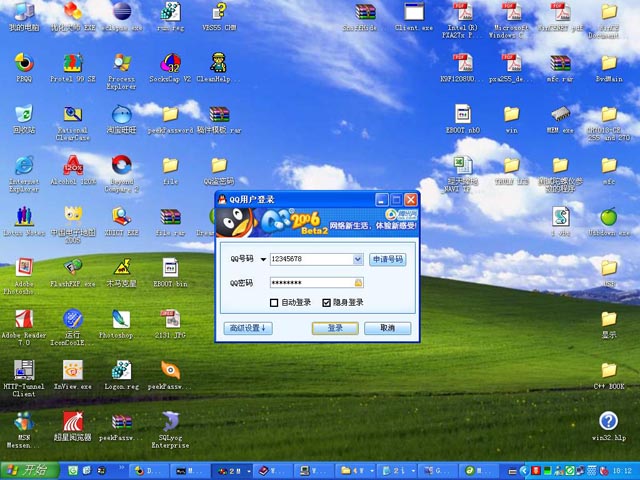Viewport: 640px width, 480px height.
Task: Select the Client.exe desktop icon
Action: [x=414, y=12]
